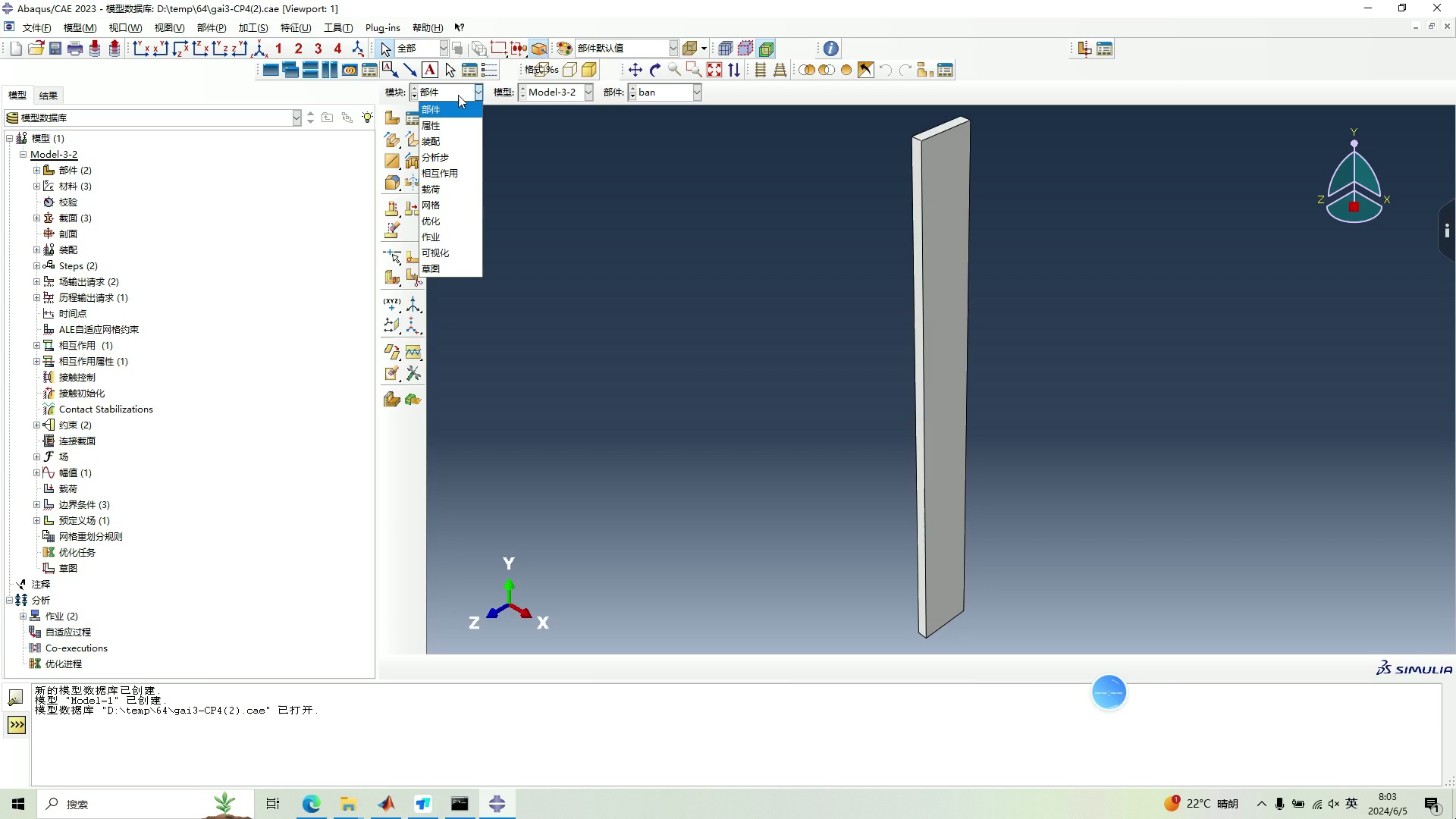1456x819 pixels.
Task: Select the Pan view tool
Action: click(x=635, y=70)
